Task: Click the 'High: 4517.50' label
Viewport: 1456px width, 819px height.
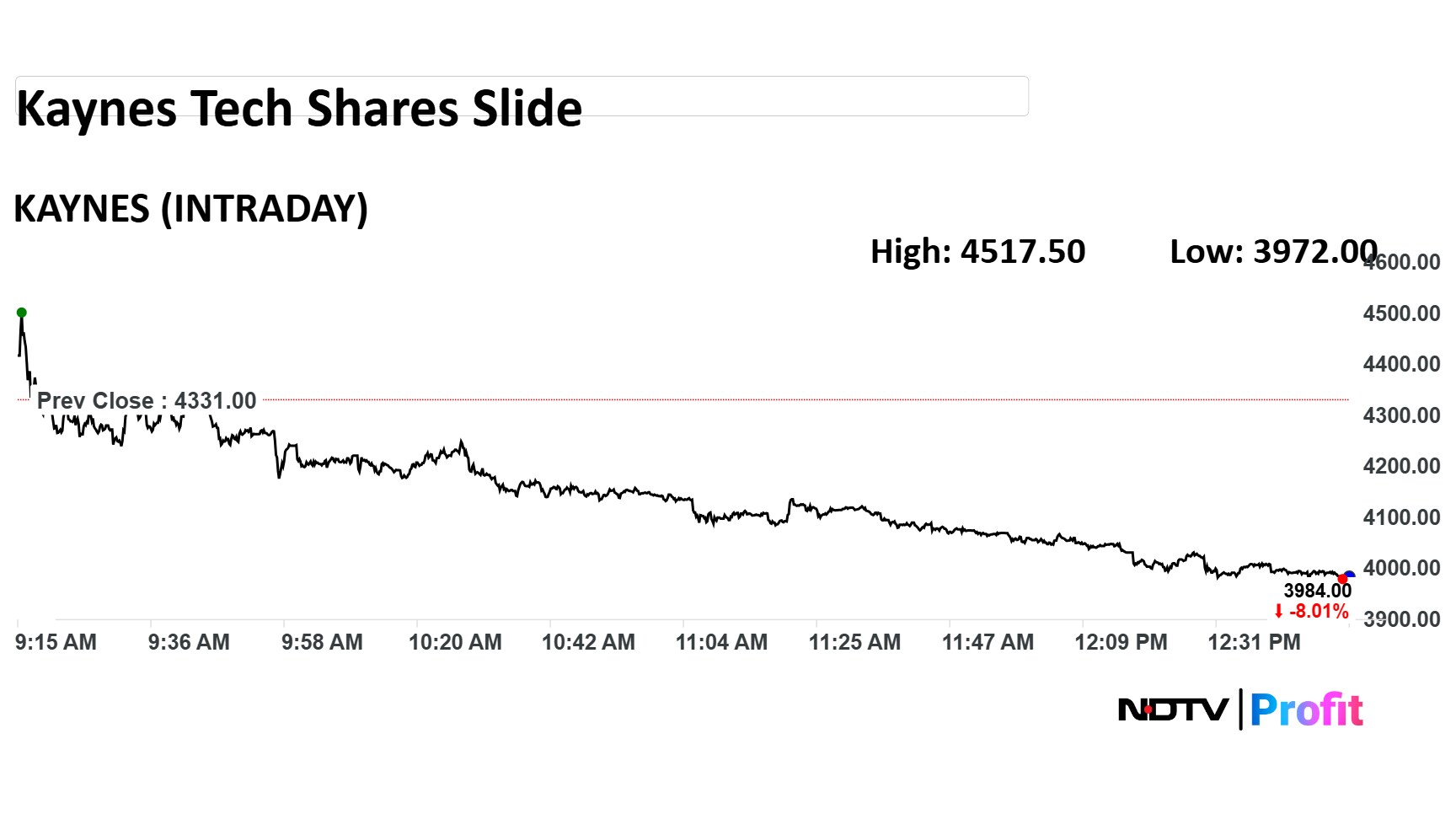Action: pos(977,251)
